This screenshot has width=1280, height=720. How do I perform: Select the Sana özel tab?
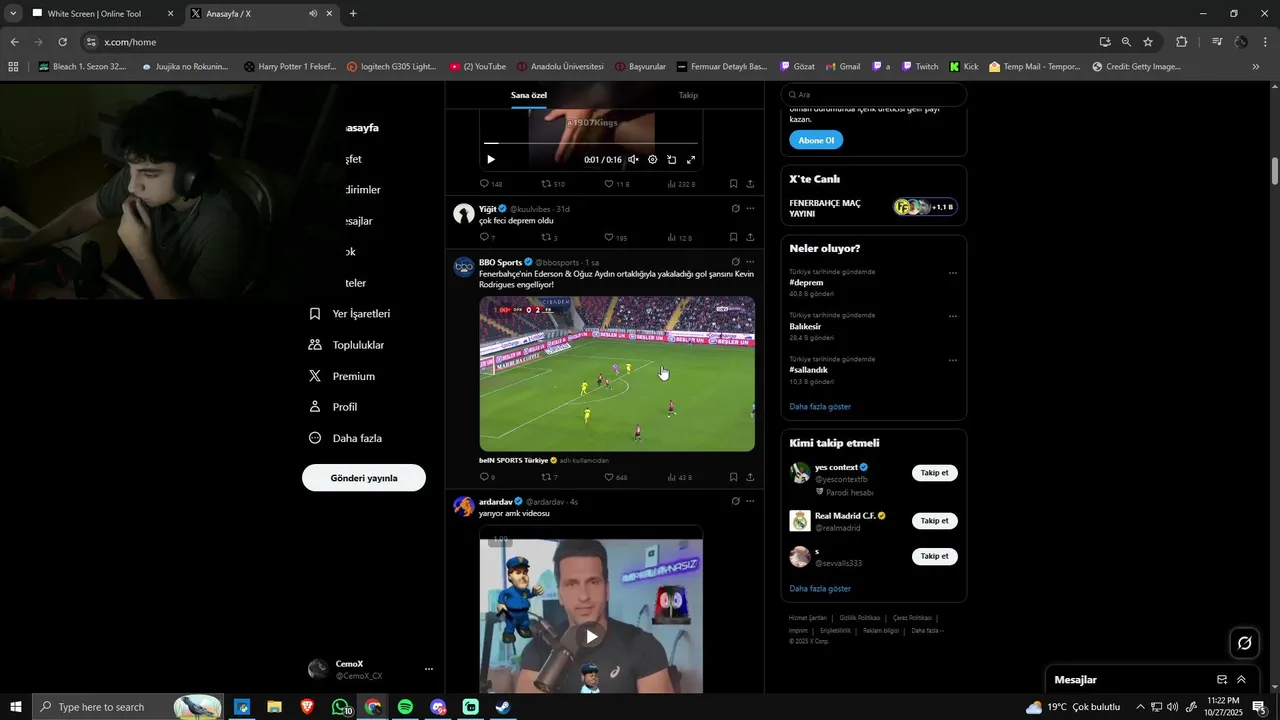click(x=529, y=95)
